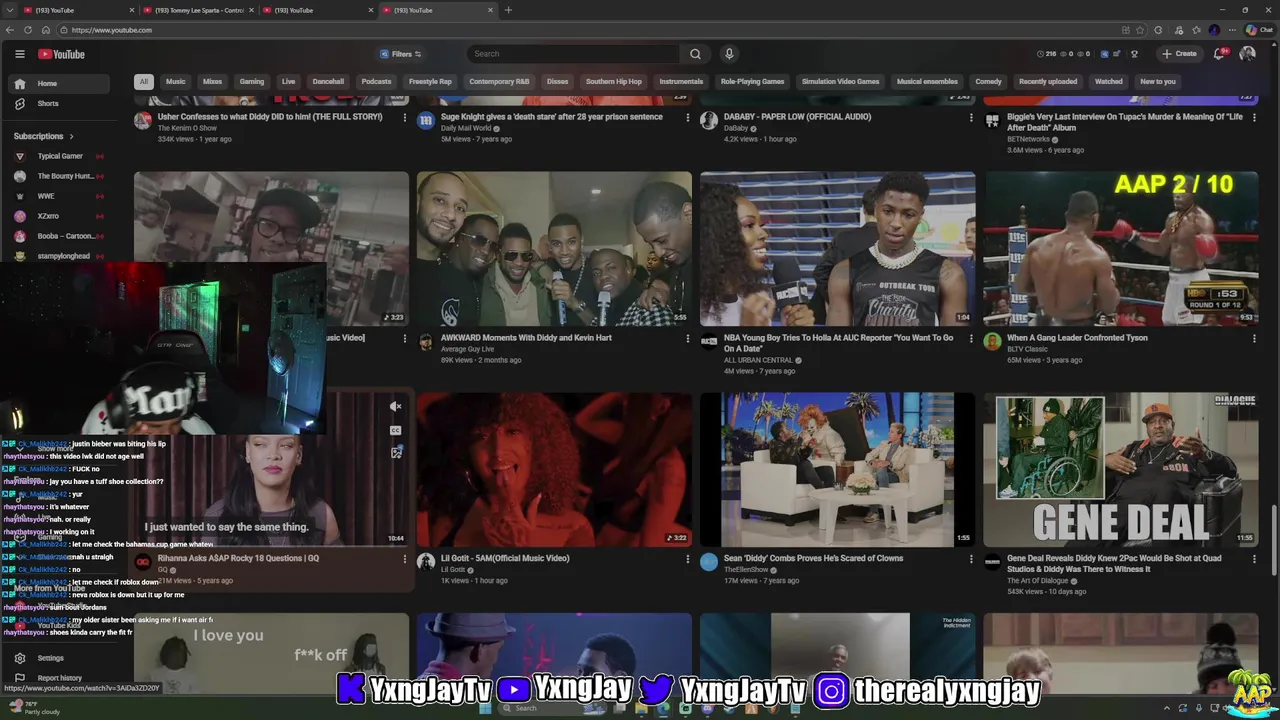Select the All filter chip
1280x720 pixels.
(144, 82)
